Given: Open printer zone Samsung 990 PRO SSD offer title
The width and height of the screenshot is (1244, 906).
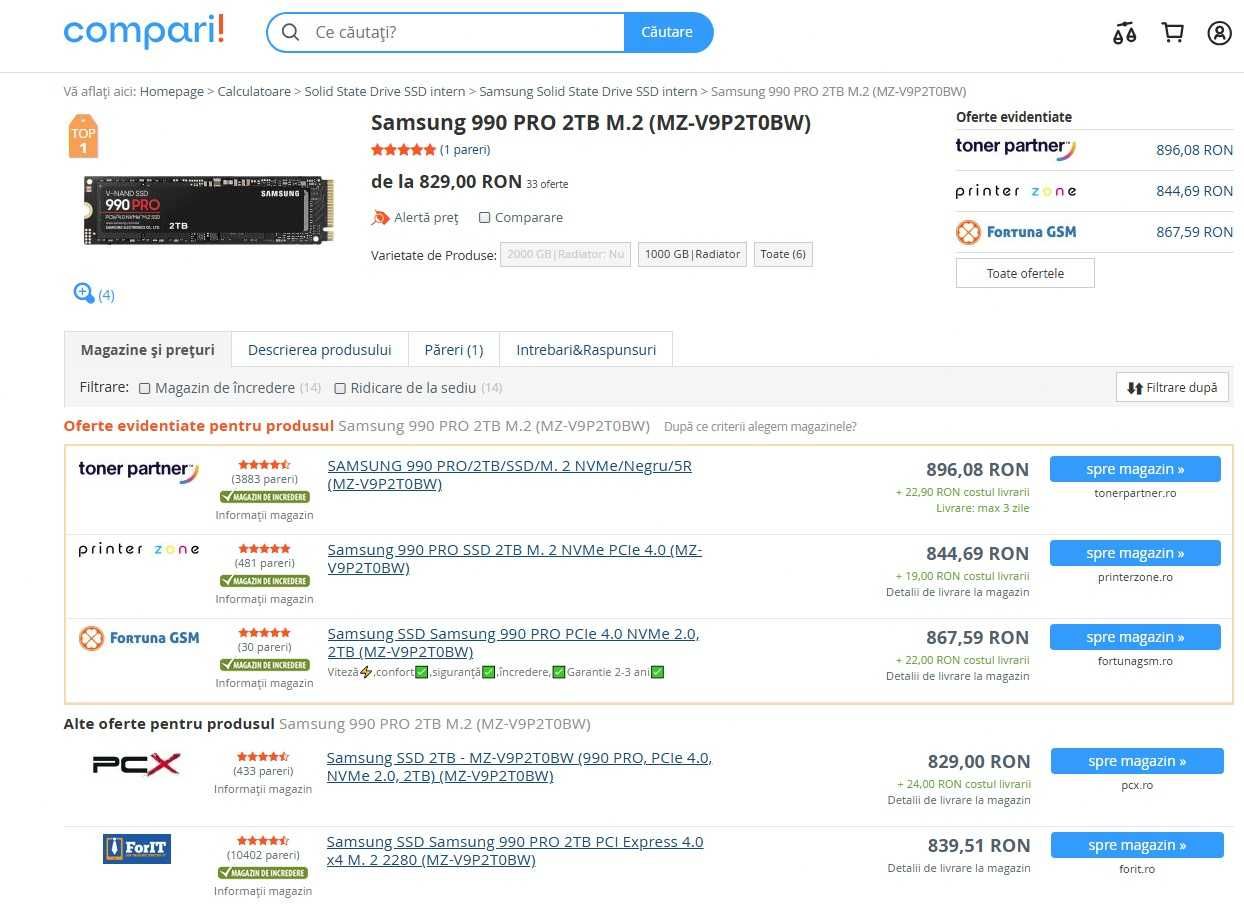Looking at the screenshot, I should 515,559.
